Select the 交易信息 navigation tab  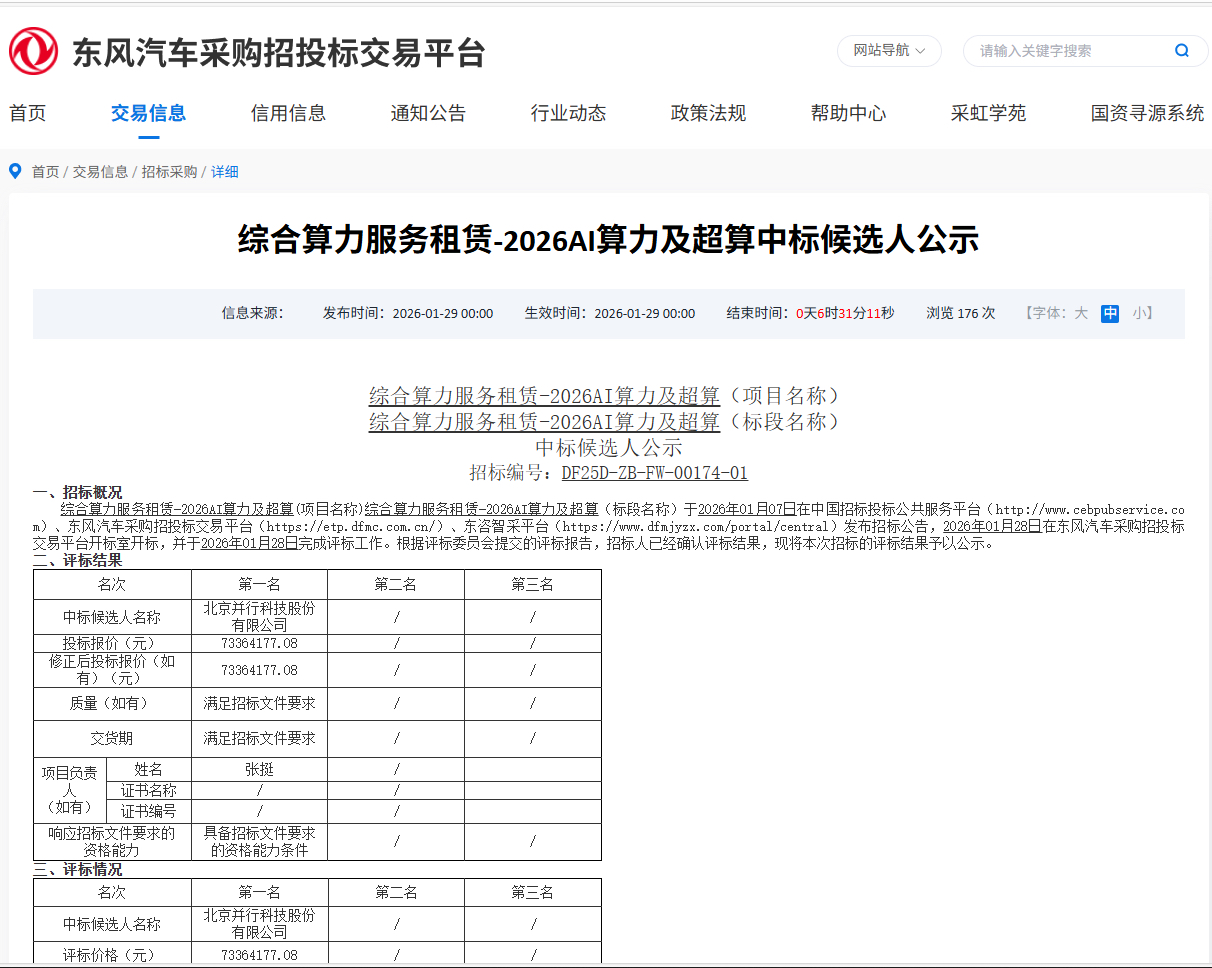[148, 113]
